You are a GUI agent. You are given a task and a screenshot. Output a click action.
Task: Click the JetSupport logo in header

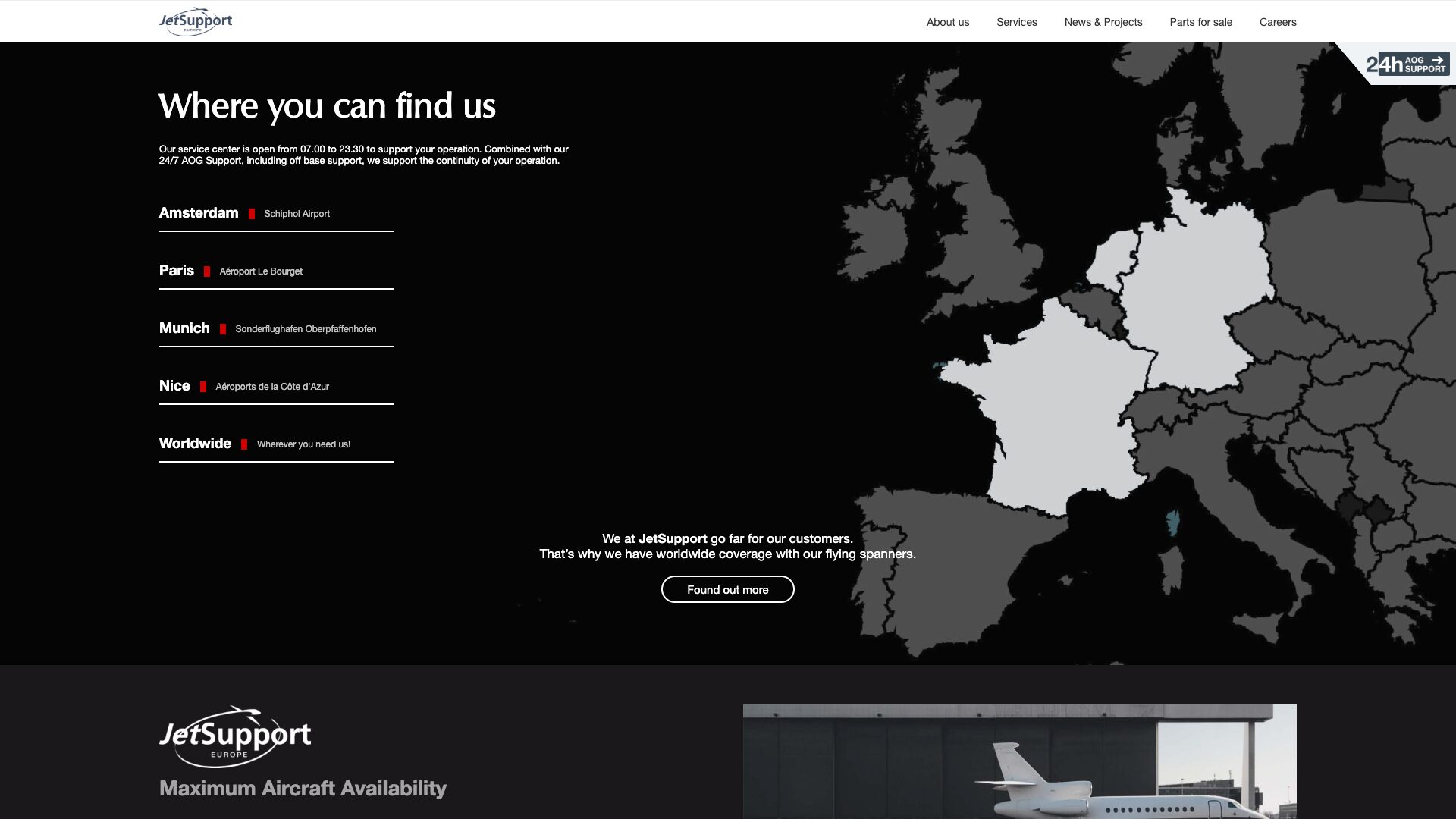[x=196, y=21]
